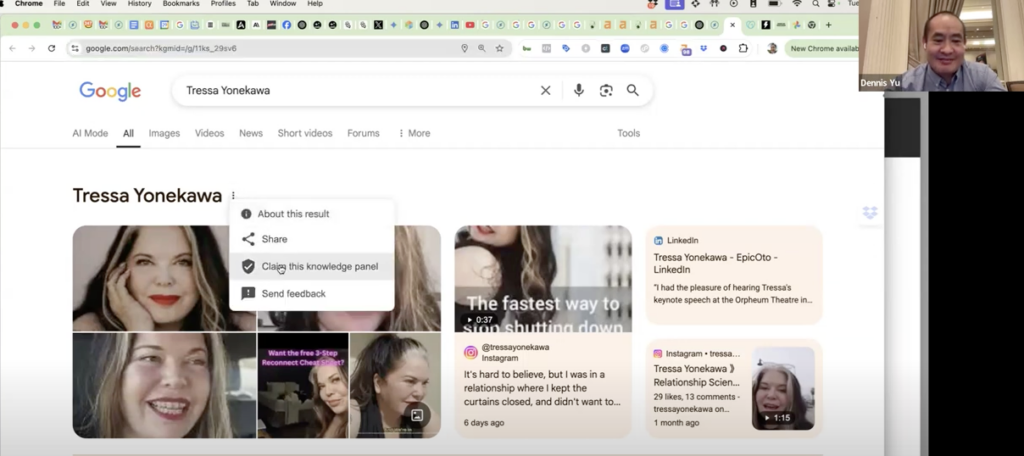Select 'Claim this knowledge panel' menu entry
This screenshot has height=456, width=1024.
pos(312,267)
